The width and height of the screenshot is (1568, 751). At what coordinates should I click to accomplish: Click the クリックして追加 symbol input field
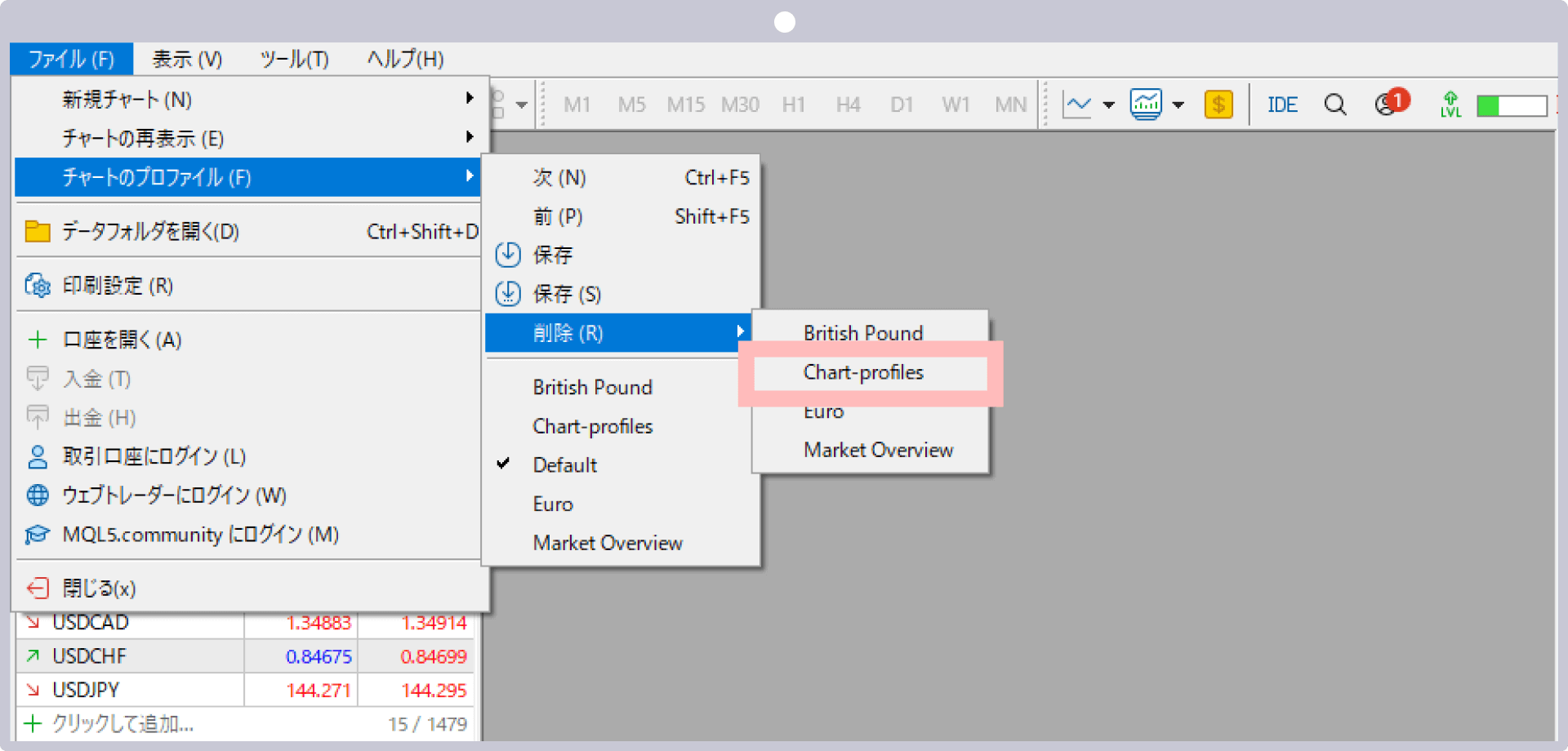click(122, 723)
